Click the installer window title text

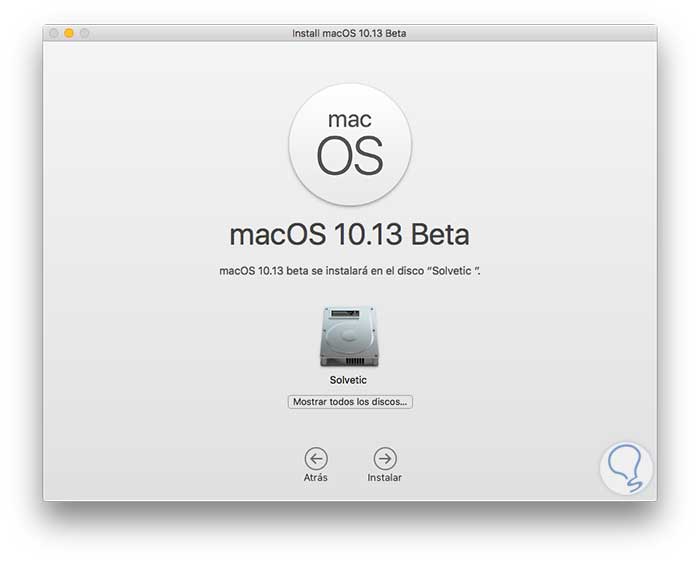(x=349, y=33)
